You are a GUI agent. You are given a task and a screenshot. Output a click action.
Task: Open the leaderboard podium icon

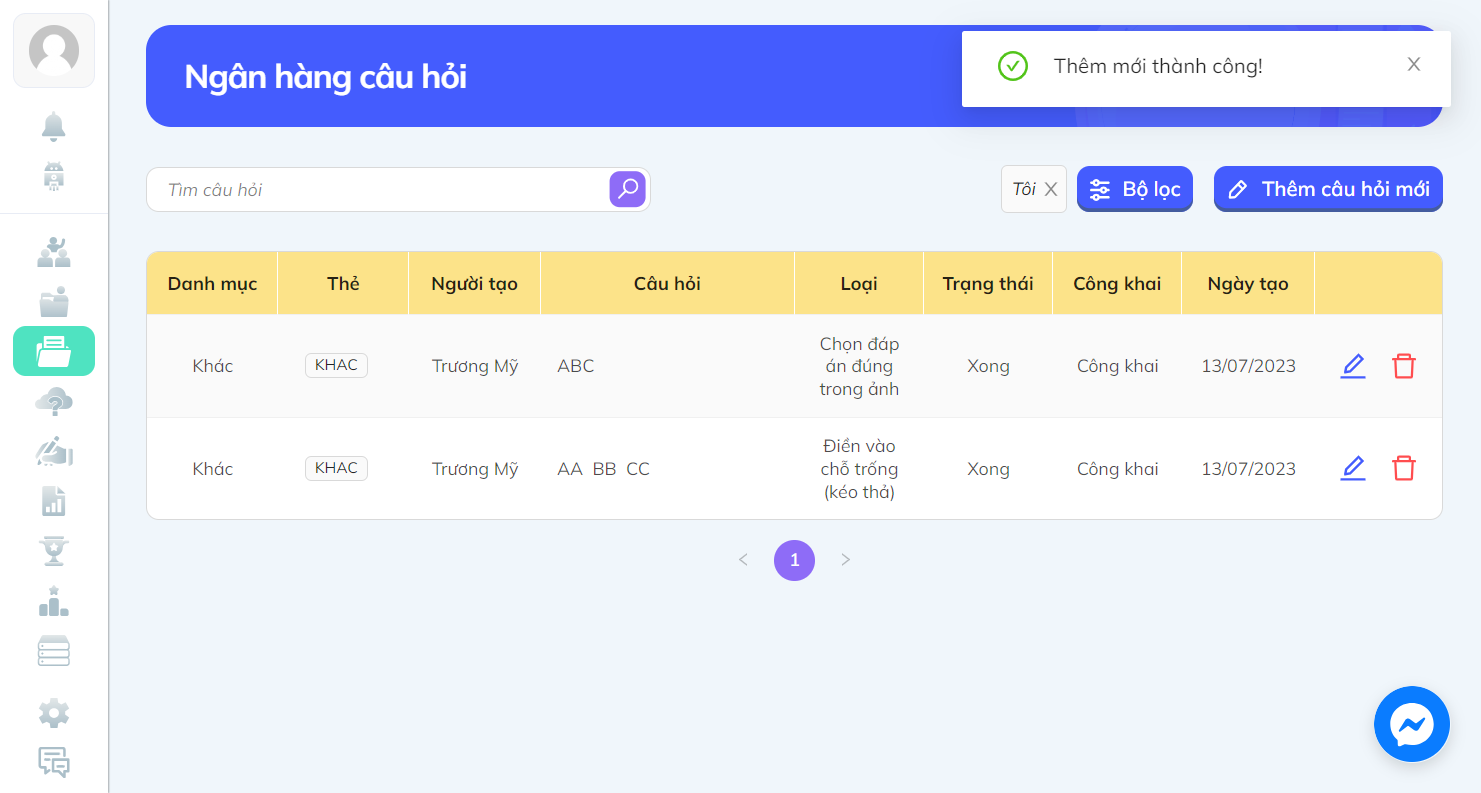(x=54, y=601)
